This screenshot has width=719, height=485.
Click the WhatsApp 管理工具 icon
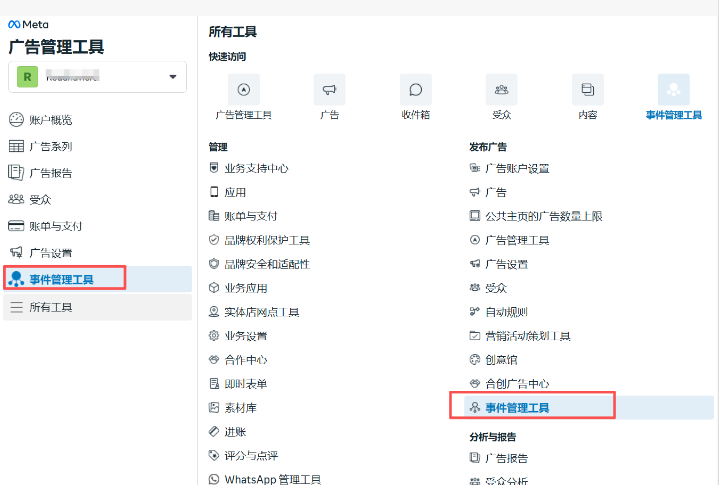pyautogui.click(x=214, y=479)
